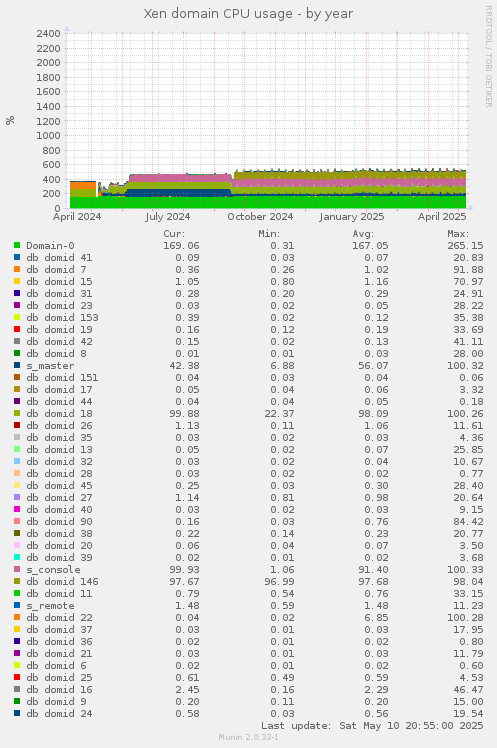Click the s_master current value '42.38'
The height and width of the screenshot is (748, 497).
click(x=184, y=366)
